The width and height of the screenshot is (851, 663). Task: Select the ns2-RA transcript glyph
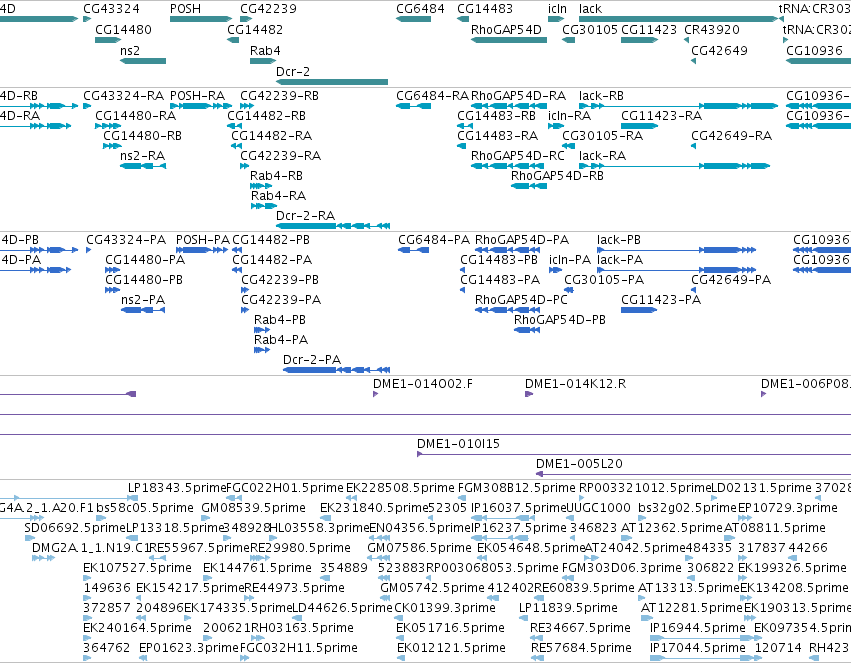[x=143, y=165]
